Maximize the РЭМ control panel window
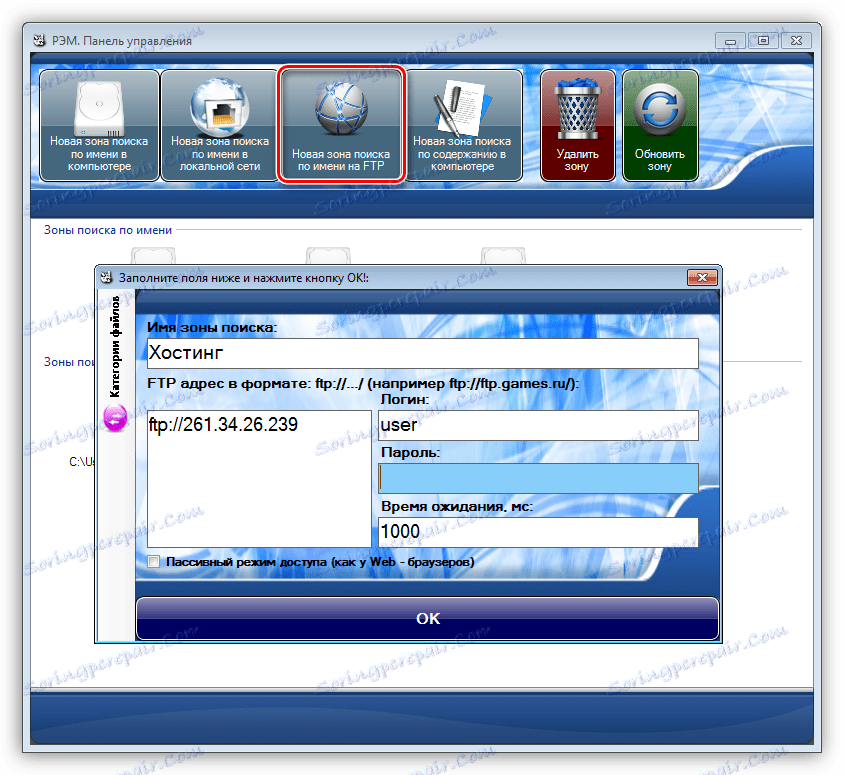Screen dimensions: 844x775 point(763,40)
